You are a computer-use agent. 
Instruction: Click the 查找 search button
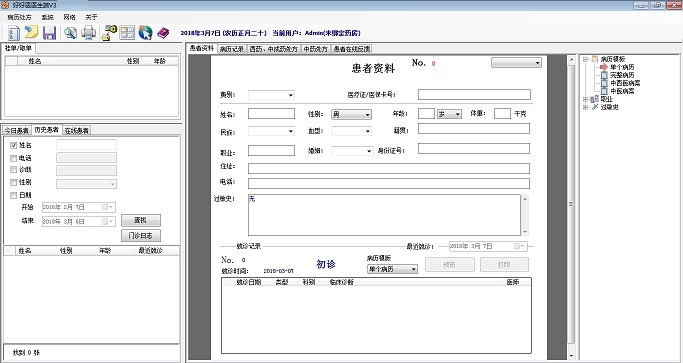141,220
